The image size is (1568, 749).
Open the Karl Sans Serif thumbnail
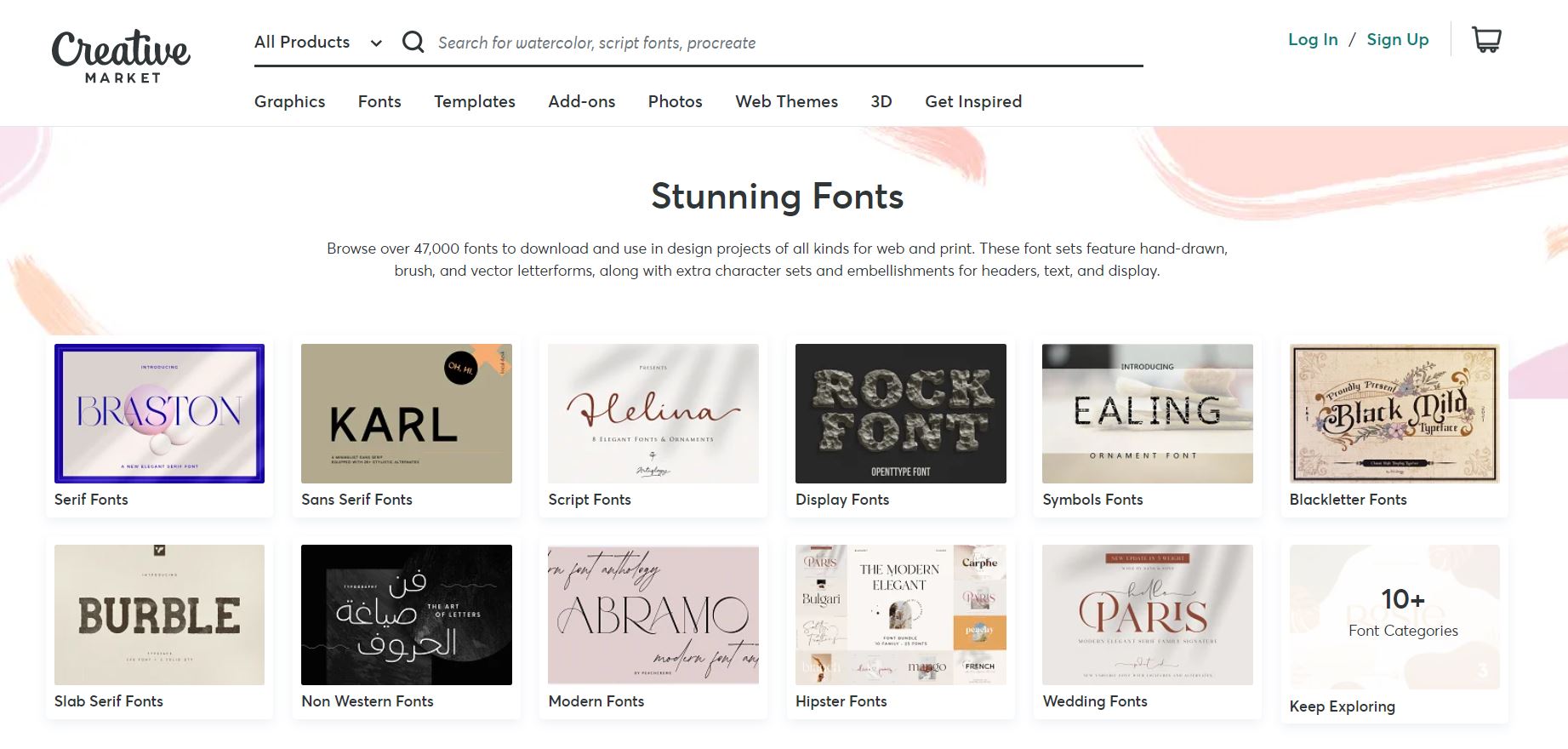[x=407, y=414]
